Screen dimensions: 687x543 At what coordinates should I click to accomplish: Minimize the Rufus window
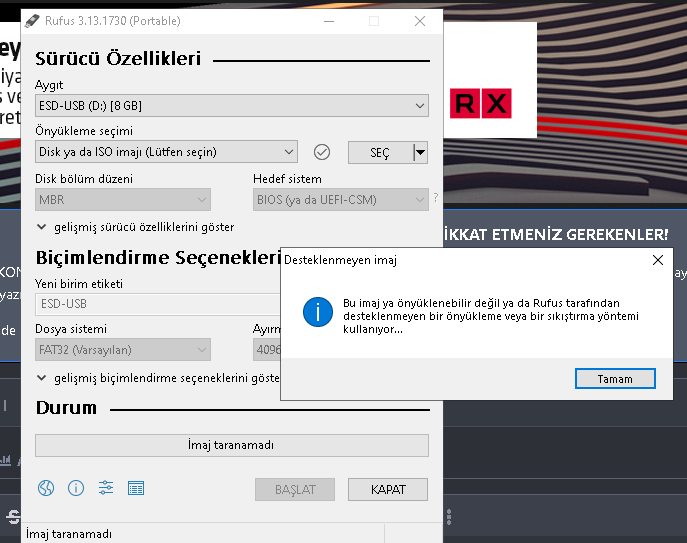tap(329, 21)
